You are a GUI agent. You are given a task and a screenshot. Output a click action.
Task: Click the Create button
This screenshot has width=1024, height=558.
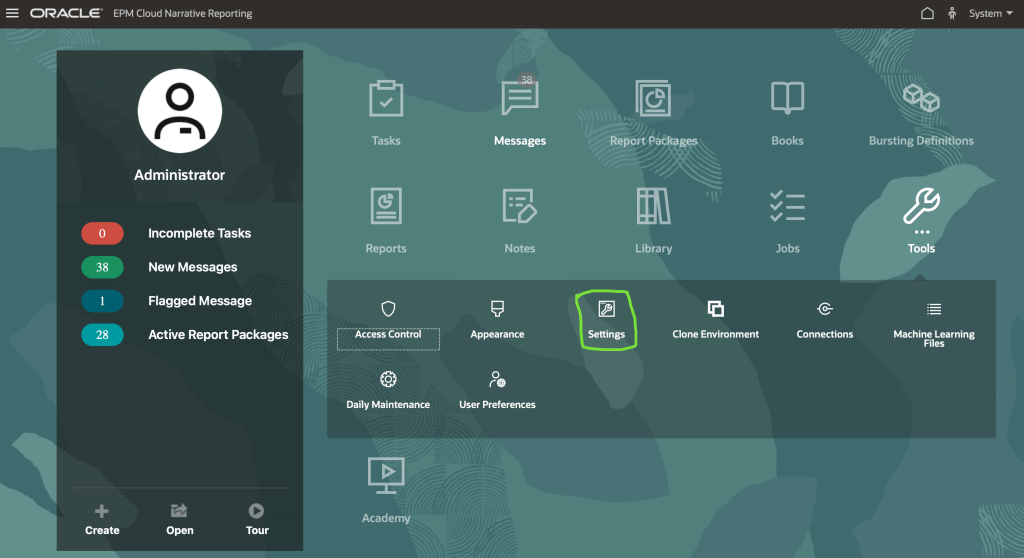tap(102, 519)
